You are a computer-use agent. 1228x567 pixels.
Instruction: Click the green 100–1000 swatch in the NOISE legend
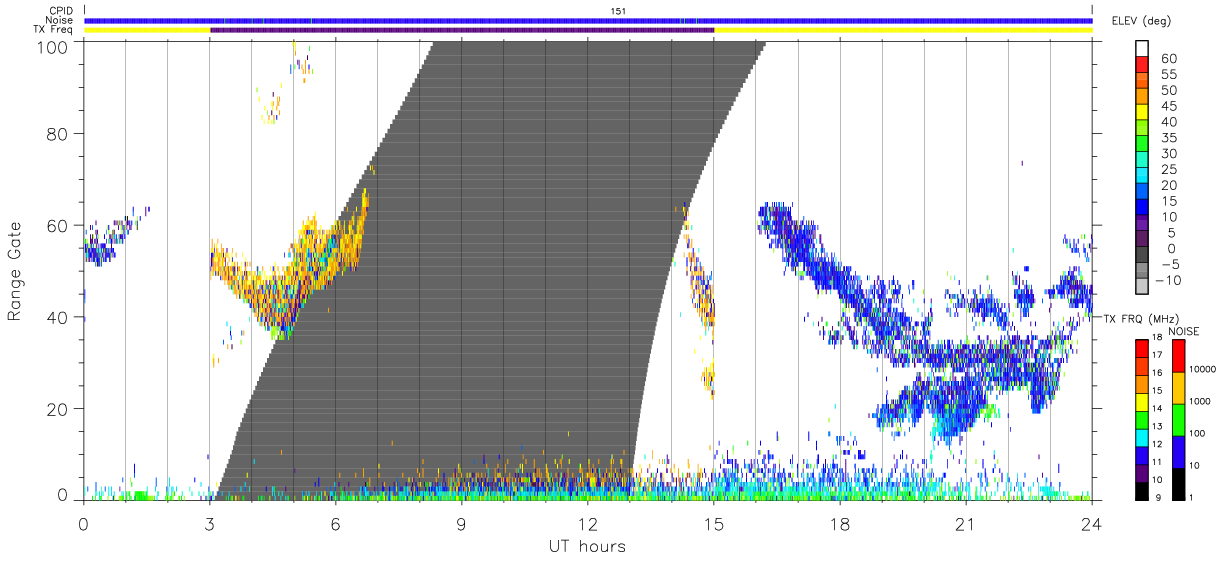(1177, 419)
